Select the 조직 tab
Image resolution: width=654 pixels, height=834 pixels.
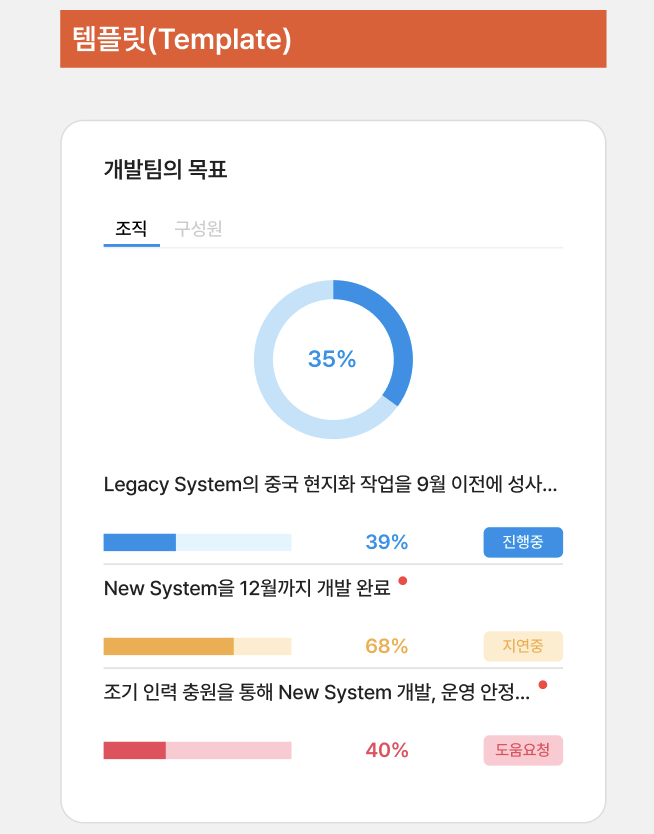pos(131,228)
